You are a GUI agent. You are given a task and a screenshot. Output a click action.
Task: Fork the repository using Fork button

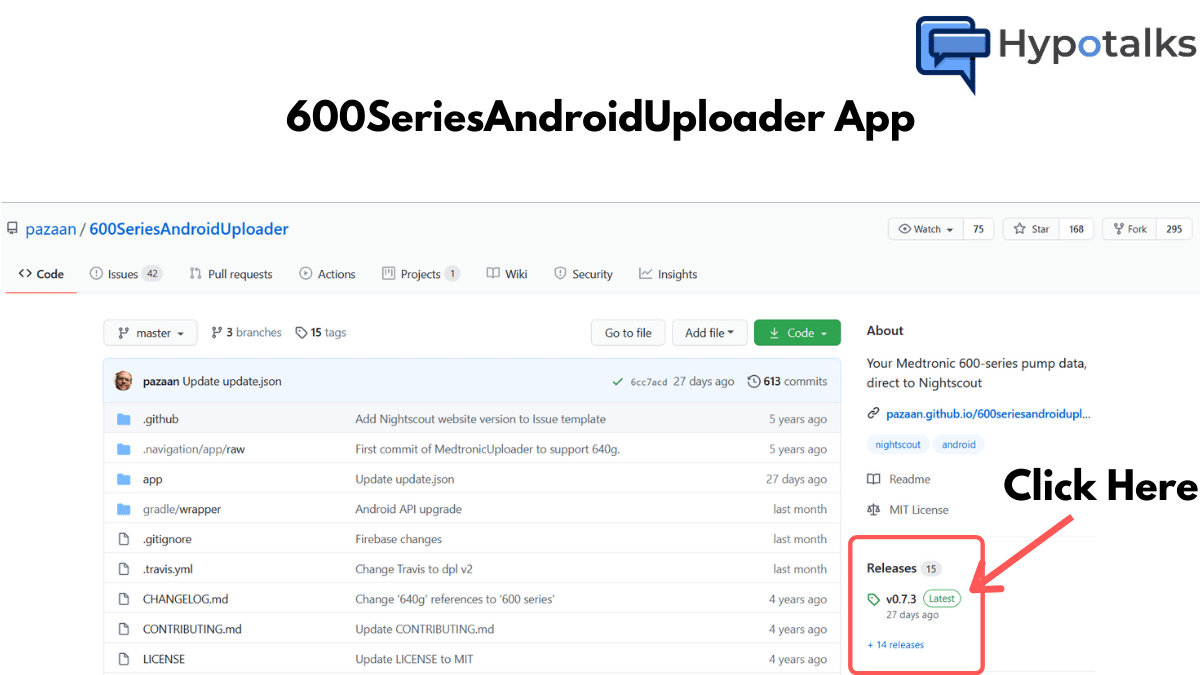(x=1128, y=229)
